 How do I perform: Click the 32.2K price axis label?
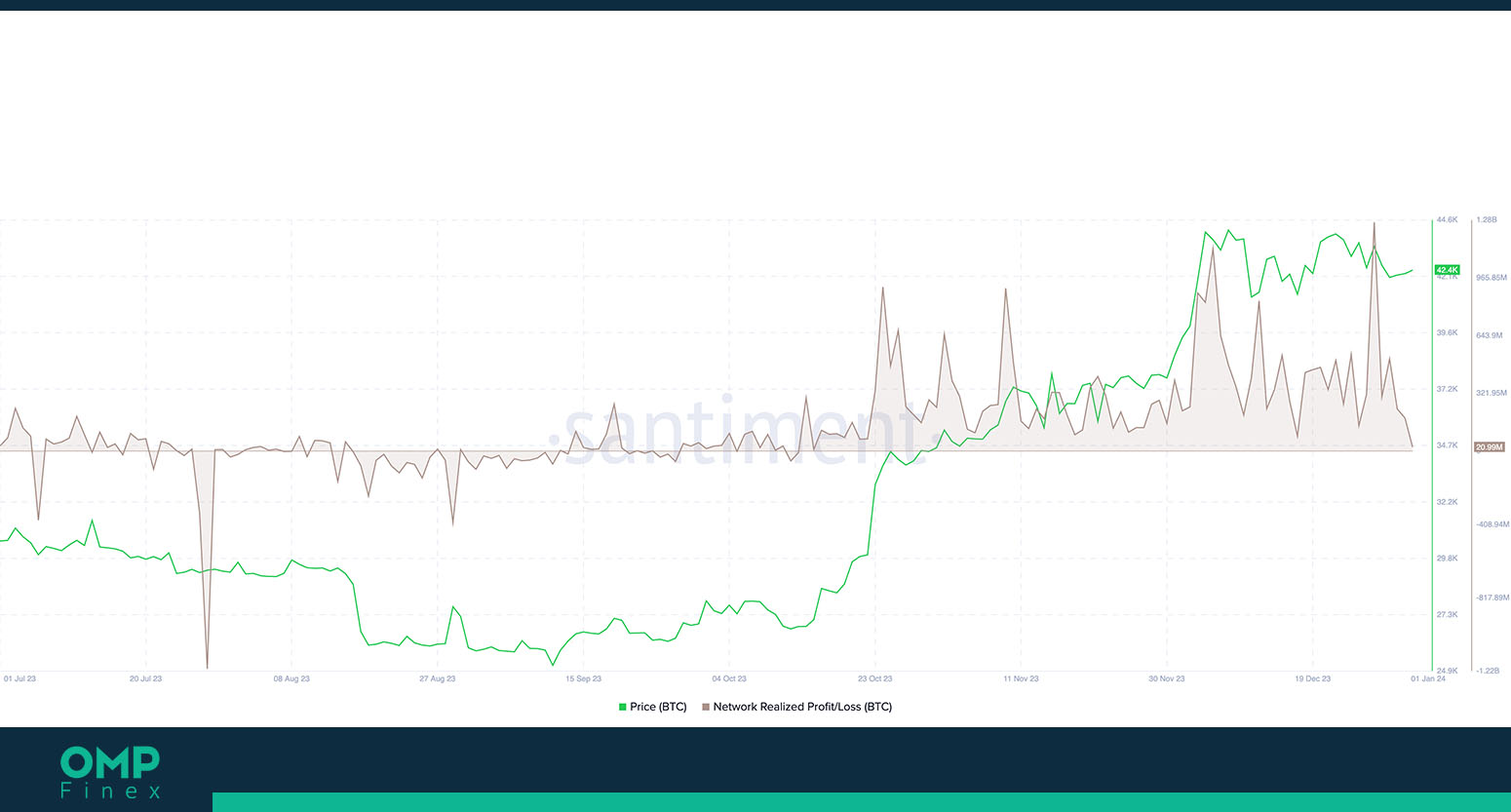click(x=1447, y=502)
